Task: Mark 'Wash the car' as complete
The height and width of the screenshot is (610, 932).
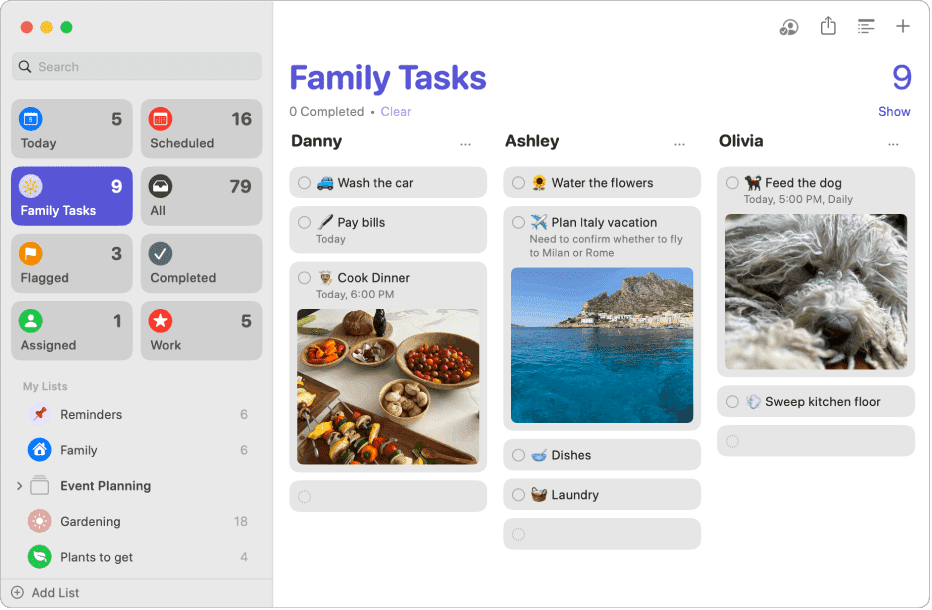Action: point(303,182)
